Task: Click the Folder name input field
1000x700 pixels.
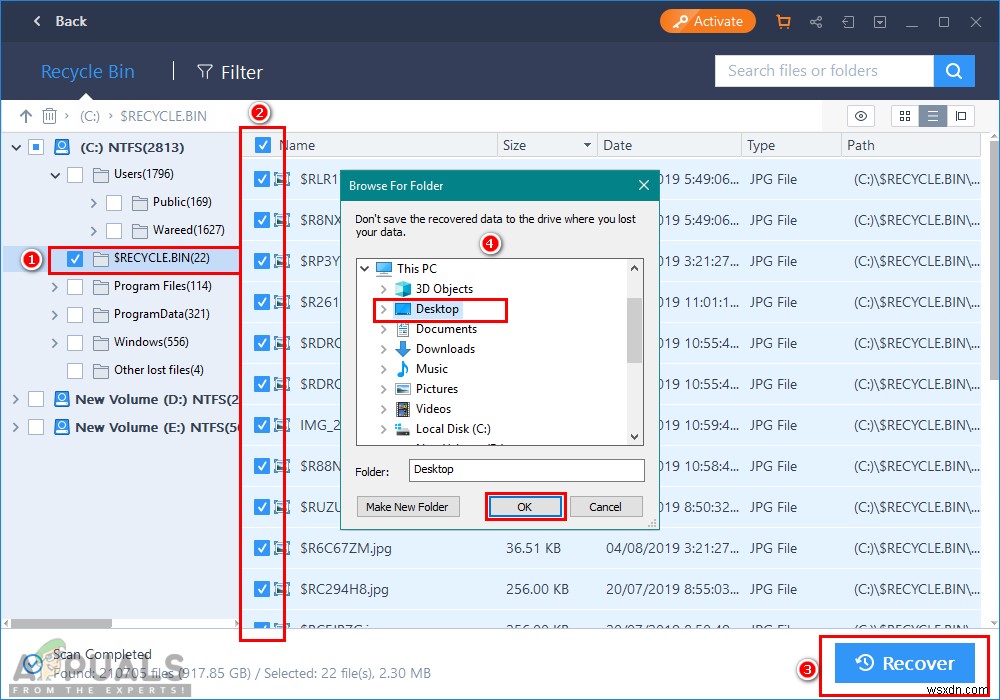Action: point(526,470)
